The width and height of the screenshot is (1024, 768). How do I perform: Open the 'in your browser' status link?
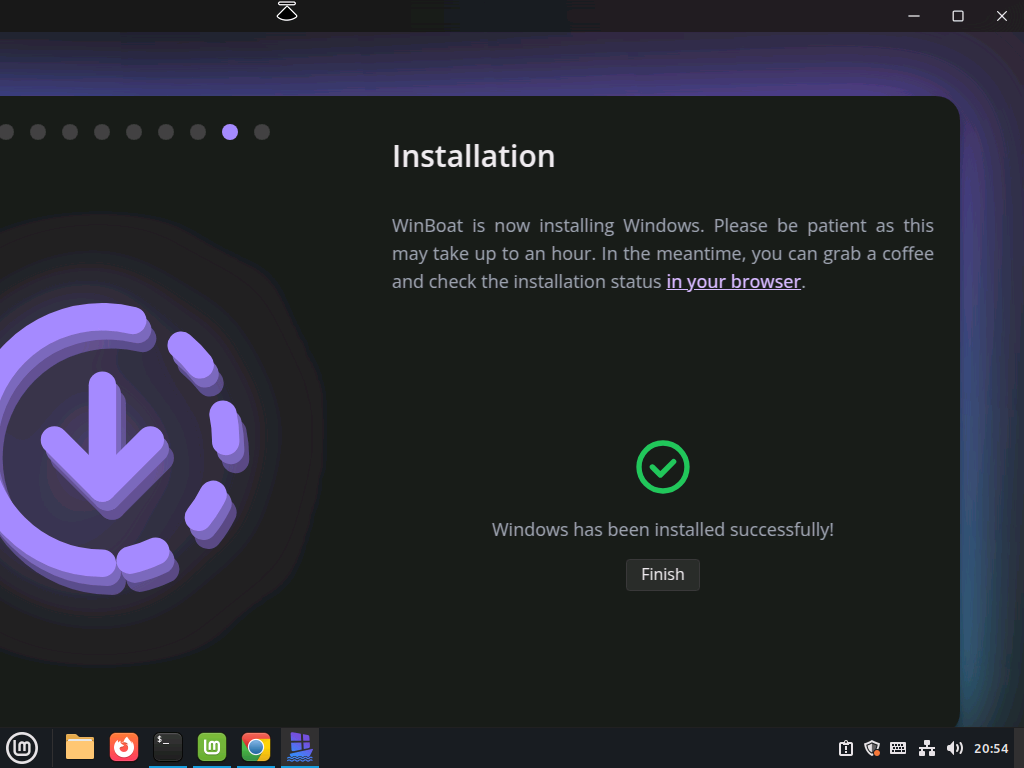pos(733,282)
